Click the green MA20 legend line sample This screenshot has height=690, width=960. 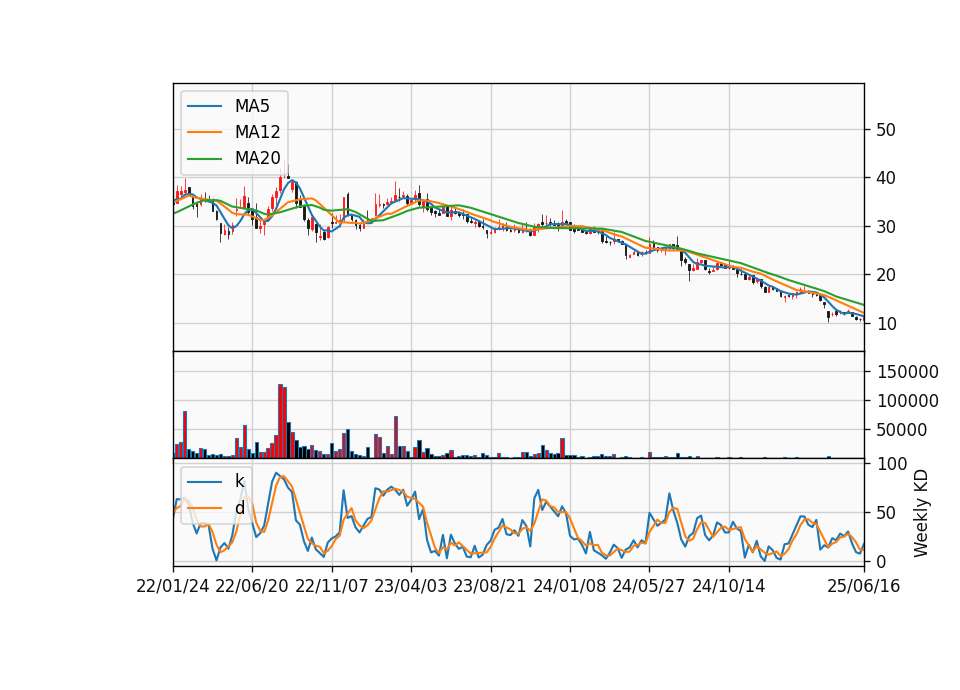[204, 158]
